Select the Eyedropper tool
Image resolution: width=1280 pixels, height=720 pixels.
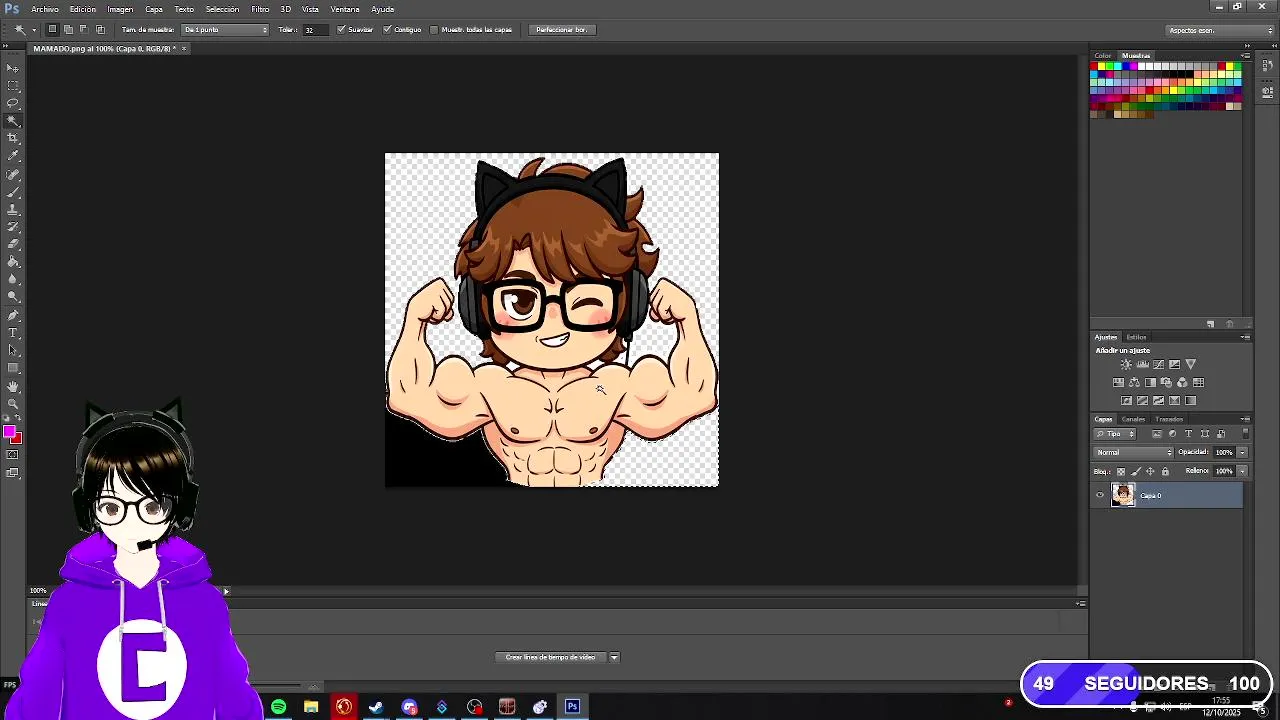pyautogui.click(x=13, y=156)
